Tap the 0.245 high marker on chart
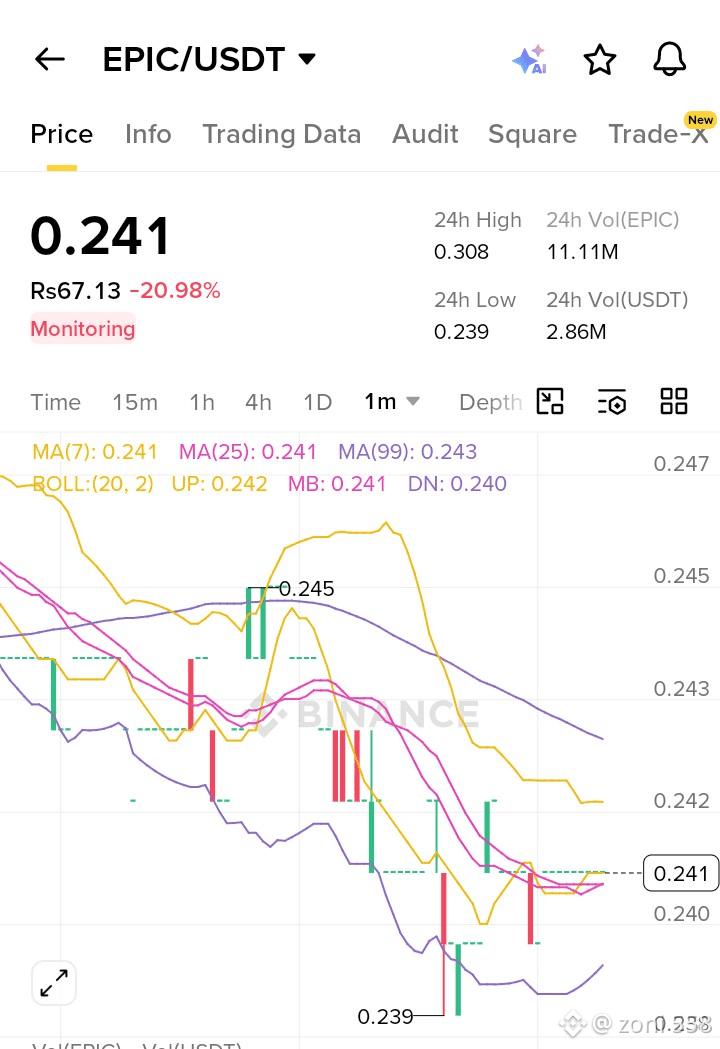The height and width of the screenshot is (1049, 720). coord(306,589)
